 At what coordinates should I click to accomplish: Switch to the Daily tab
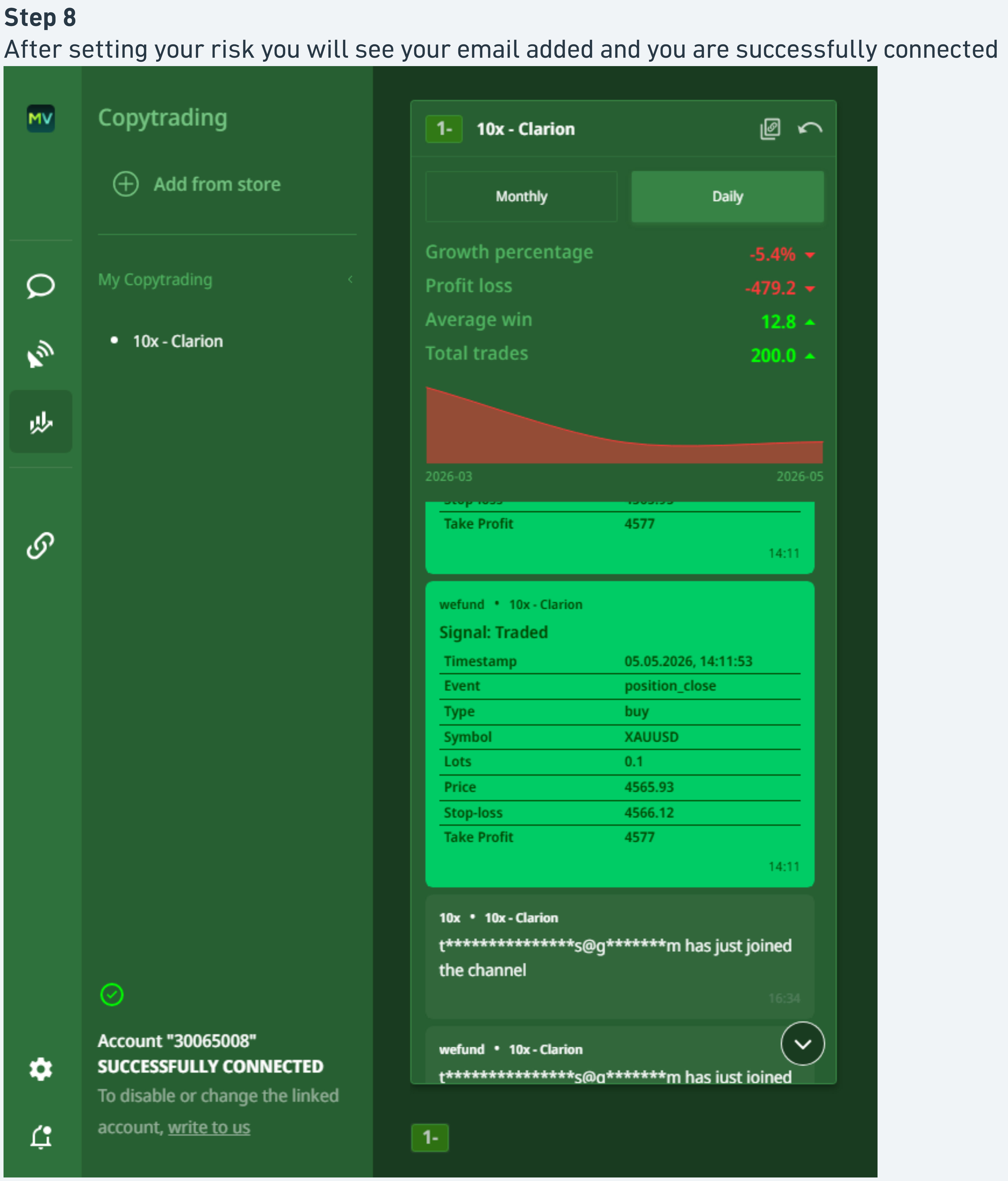point(727,197)
